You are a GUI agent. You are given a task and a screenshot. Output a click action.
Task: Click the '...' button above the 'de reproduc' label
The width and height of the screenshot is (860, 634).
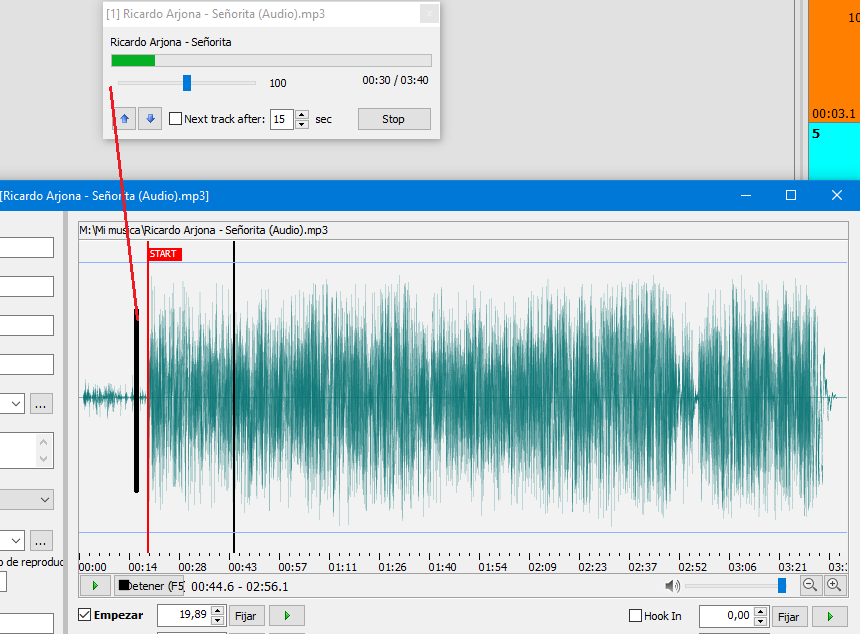click(x=41, y=541)
